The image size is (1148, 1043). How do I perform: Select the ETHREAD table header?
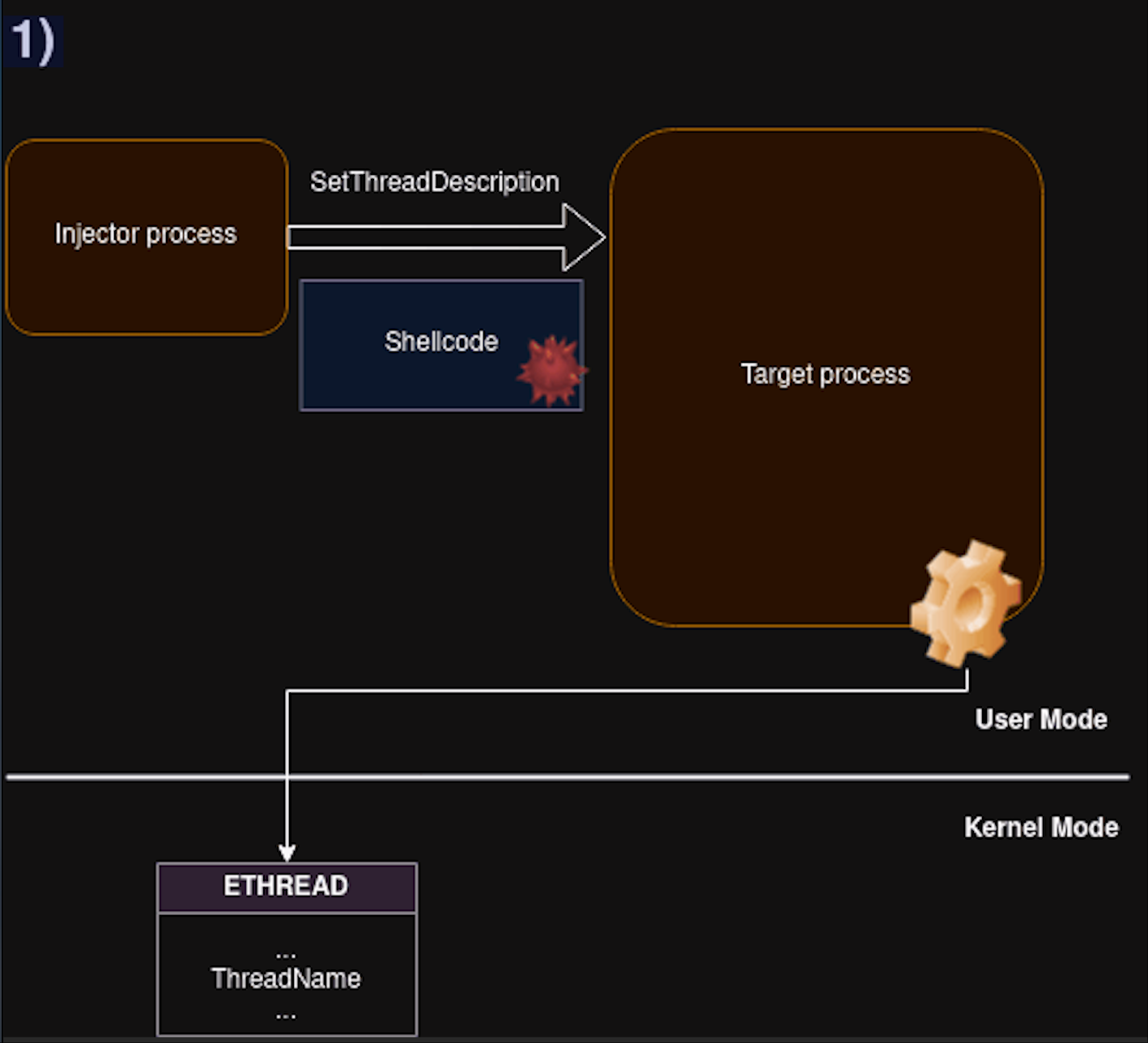[287, 886]
